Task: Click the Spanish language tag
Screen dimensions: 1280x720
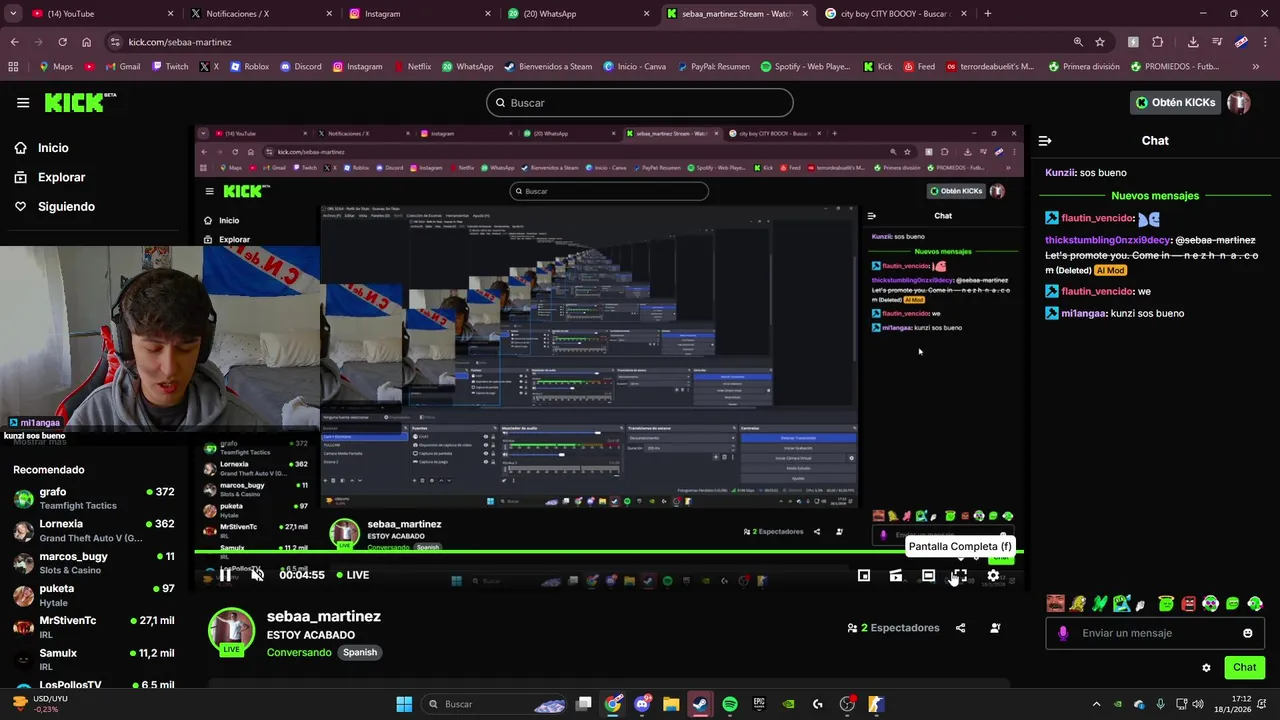Action: click(x=360, y=652)
